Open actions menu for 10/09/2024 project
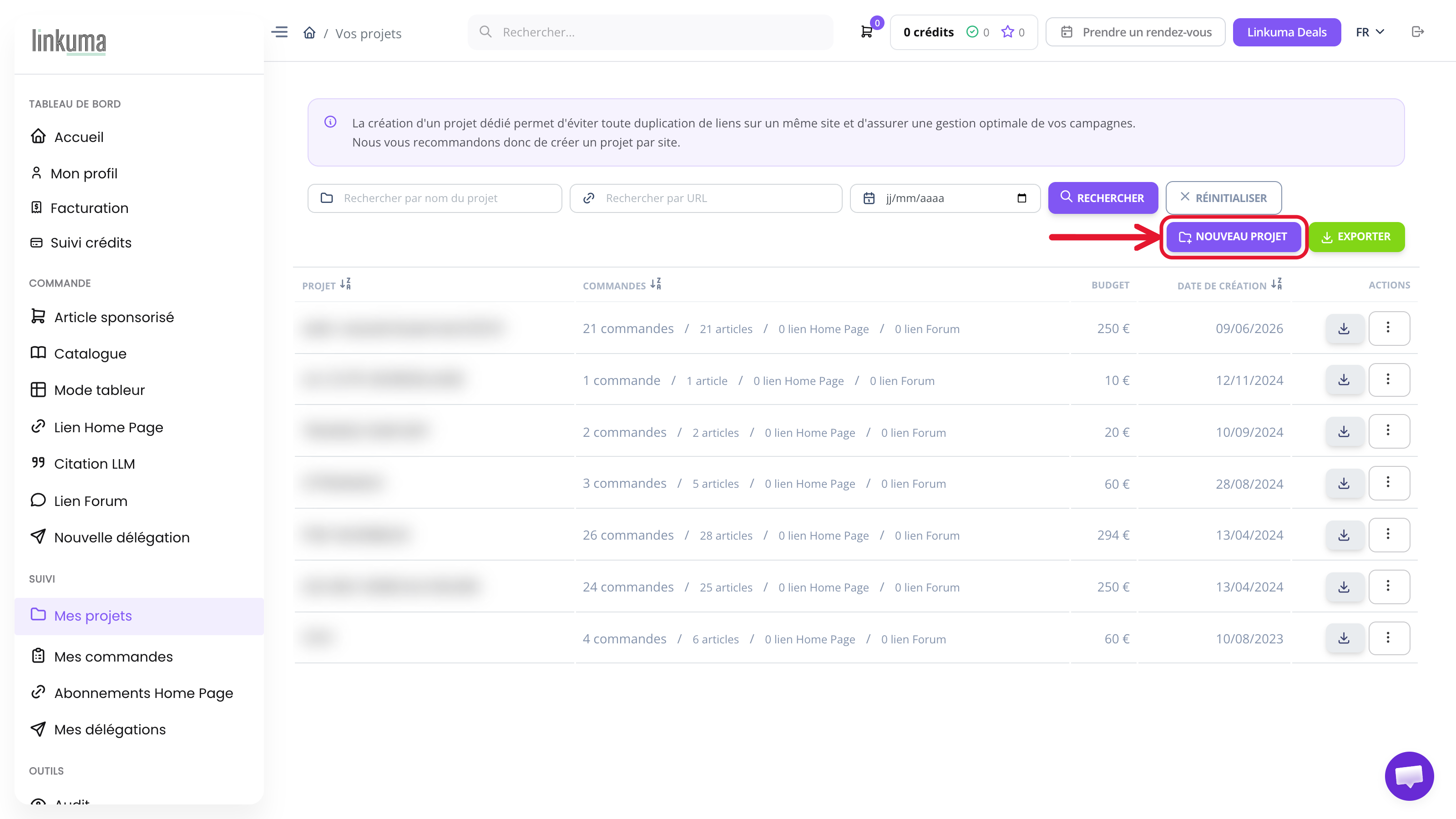1456x819 pixels. click(x=1388, y=432)
